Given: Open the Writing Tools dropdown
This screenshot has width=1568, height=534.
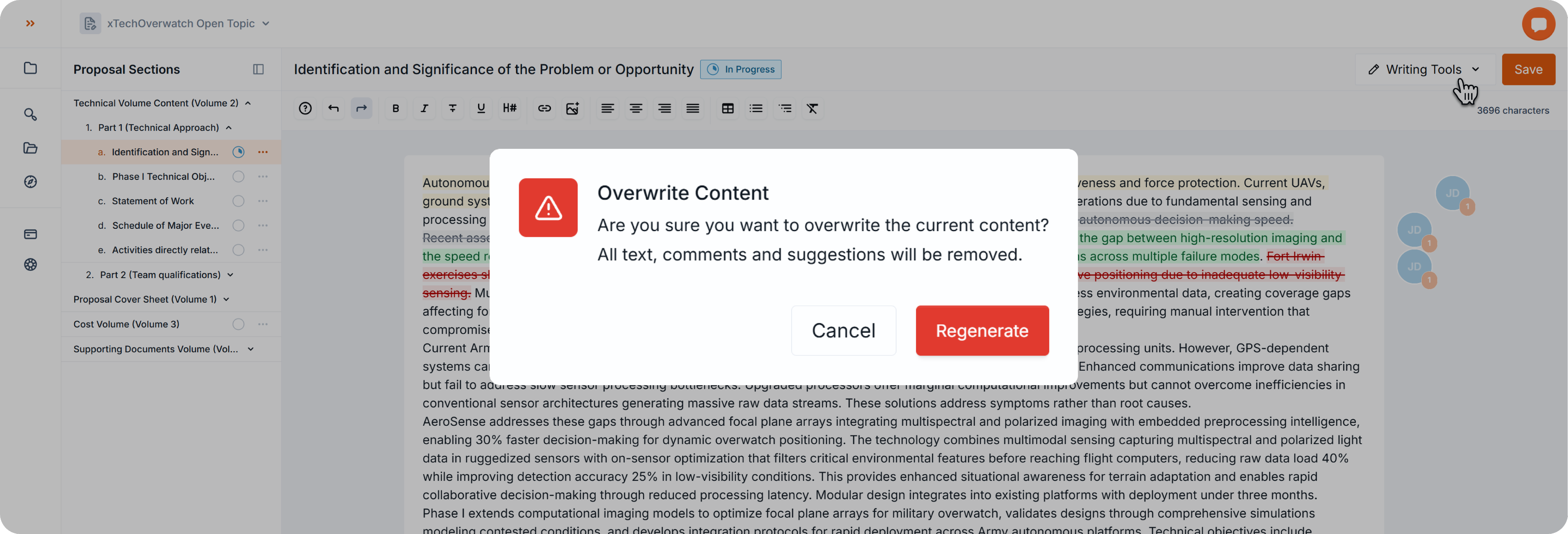Looking at the screenshot, I should click(1424, 69).
